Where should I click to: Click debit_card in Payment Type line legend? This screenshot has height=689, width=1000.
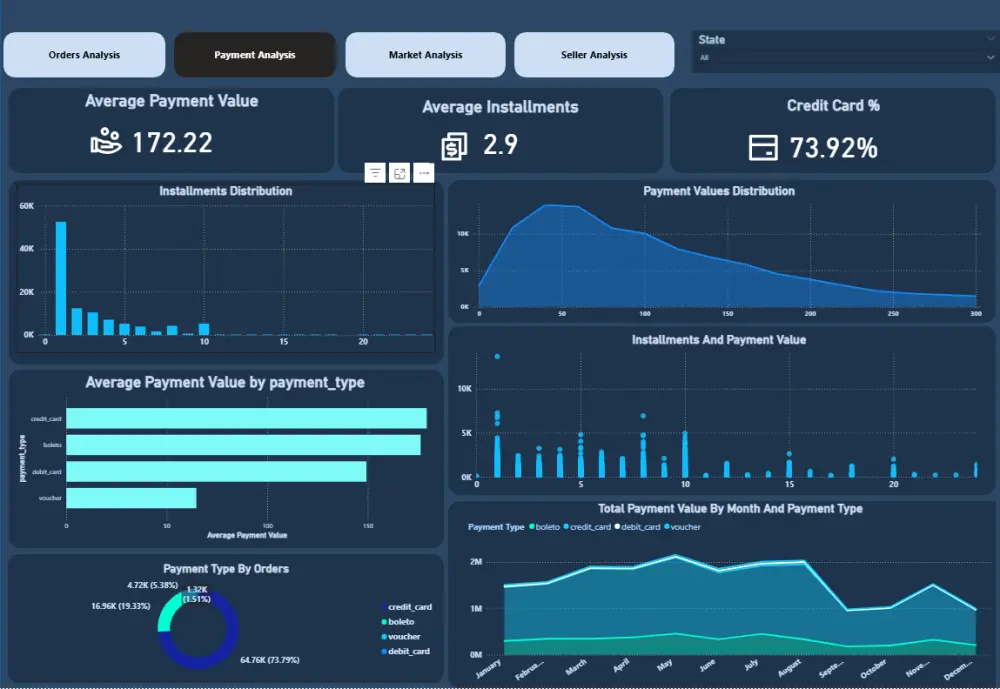(x=638, y=527)
